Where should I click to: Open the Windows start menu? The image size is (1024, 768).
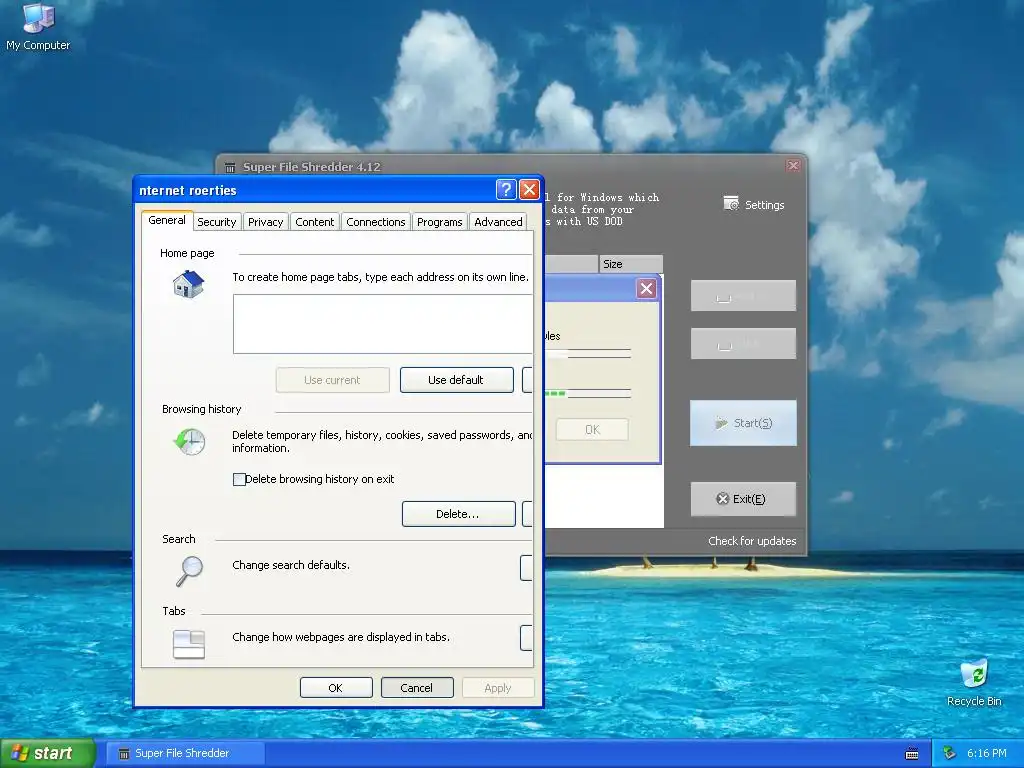[x=47, y=754]
